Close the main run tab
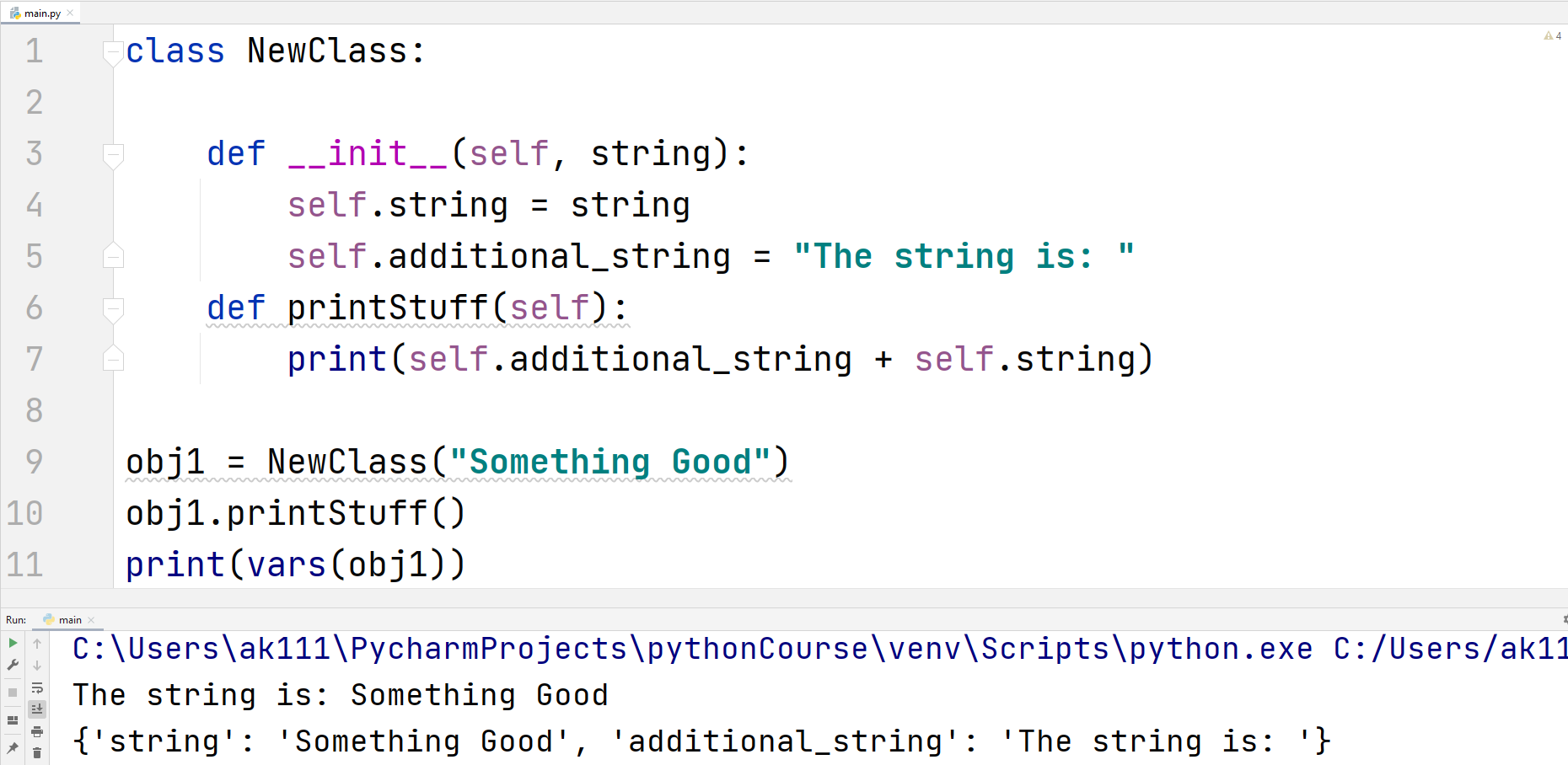The image size is (1568, 765). [x=90, y=619]
